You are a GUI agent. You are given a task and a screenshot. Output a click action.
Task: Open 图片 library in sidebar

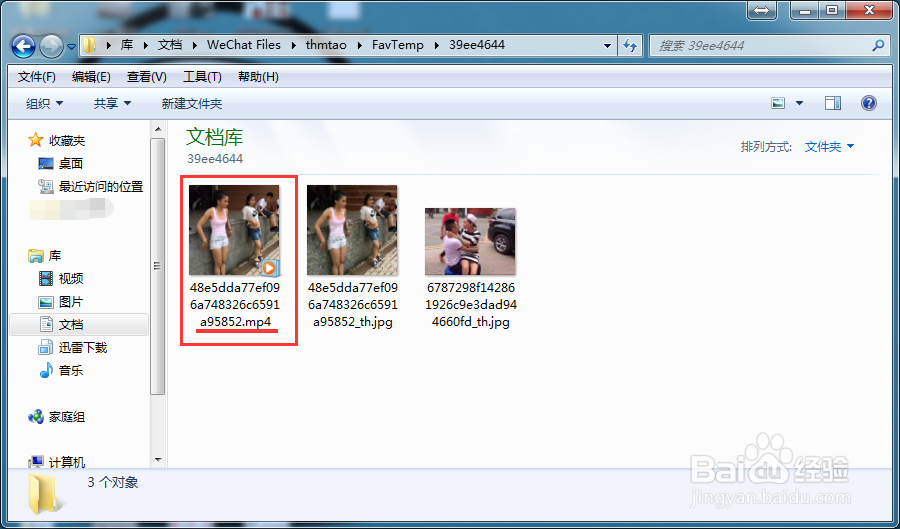71,302
